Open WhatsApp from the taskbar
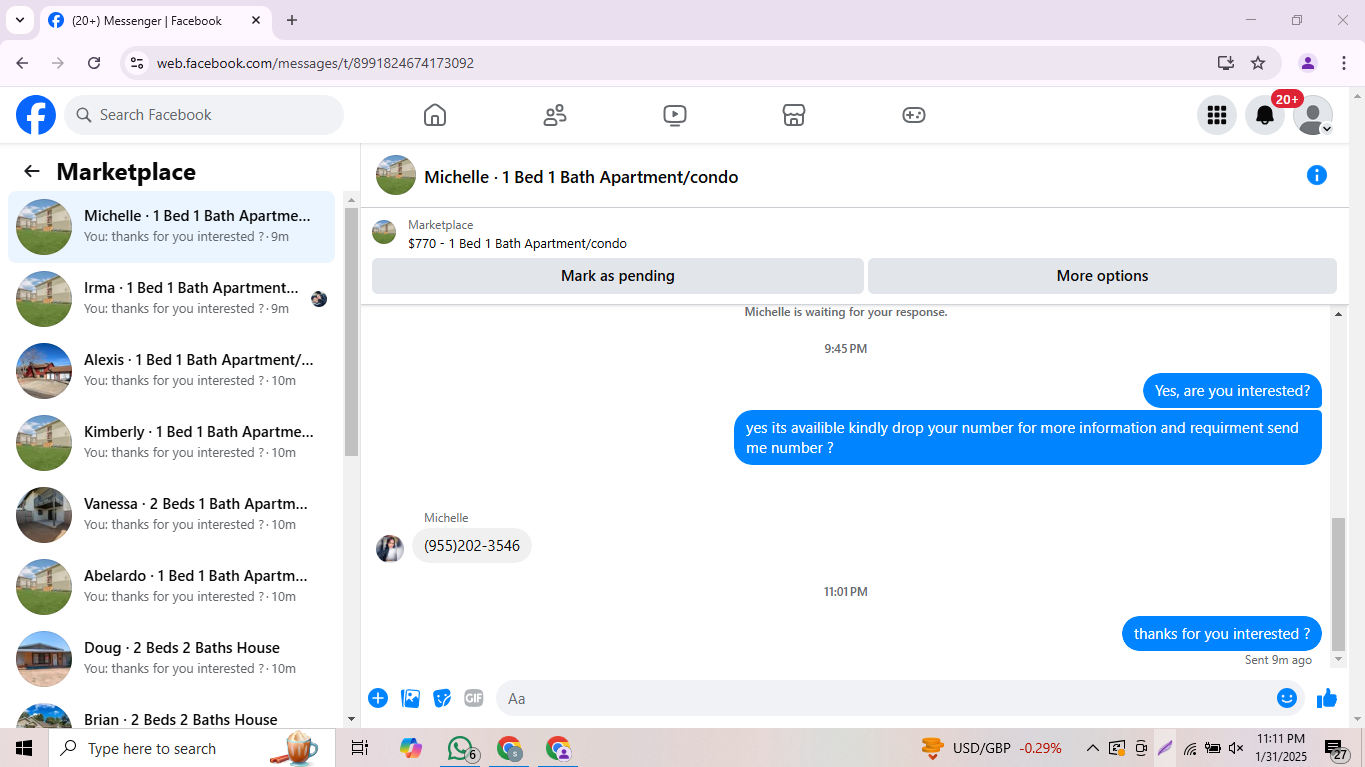Image resolution: width=1365 pixels, height=767 pixels. [460, 748]
